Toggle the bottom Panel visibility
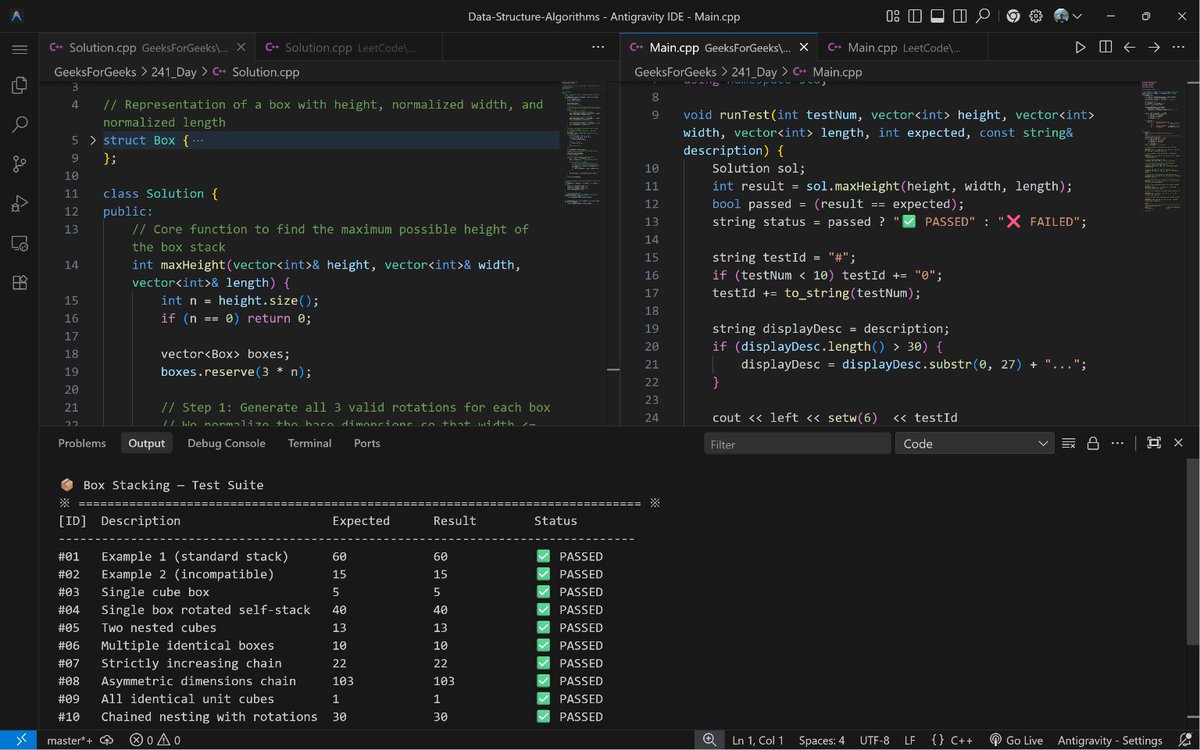Screen dimensions: 1200x750 [x=938, y=16]
